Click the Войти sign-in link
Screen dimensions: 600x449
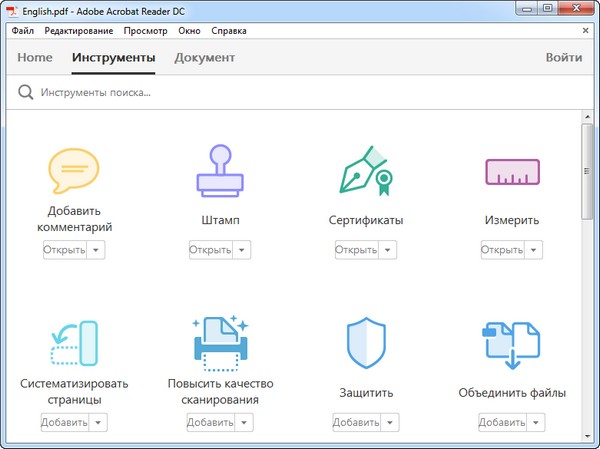[564, 58]
